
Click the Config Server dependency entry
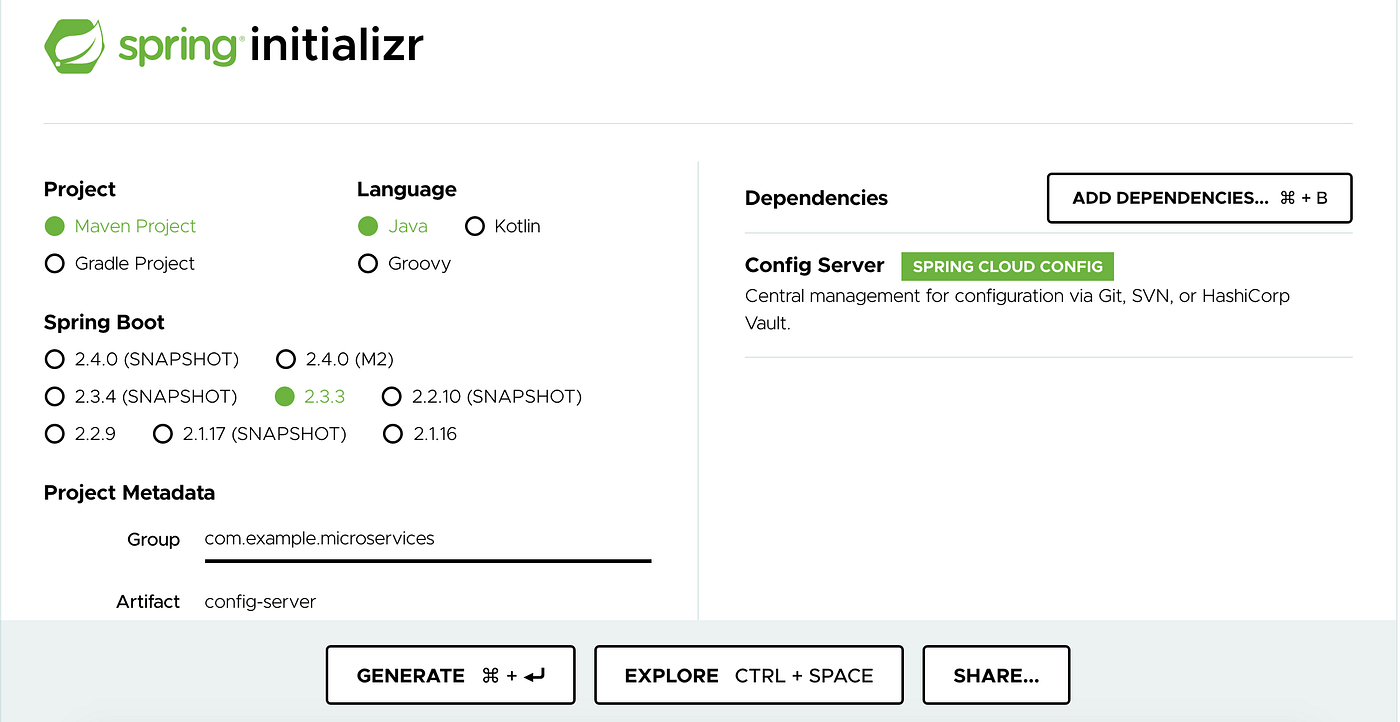814,265
